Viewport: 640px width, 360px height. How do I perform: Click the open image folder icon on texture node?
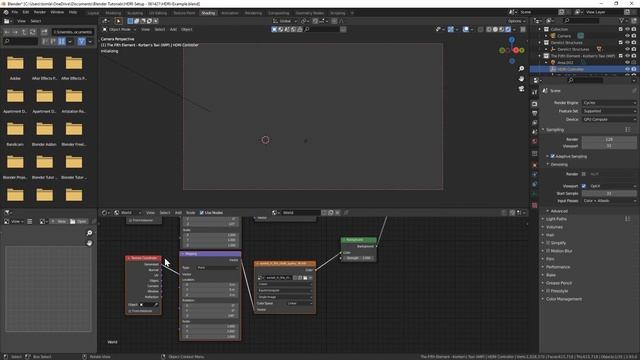[x=305, y=278]
